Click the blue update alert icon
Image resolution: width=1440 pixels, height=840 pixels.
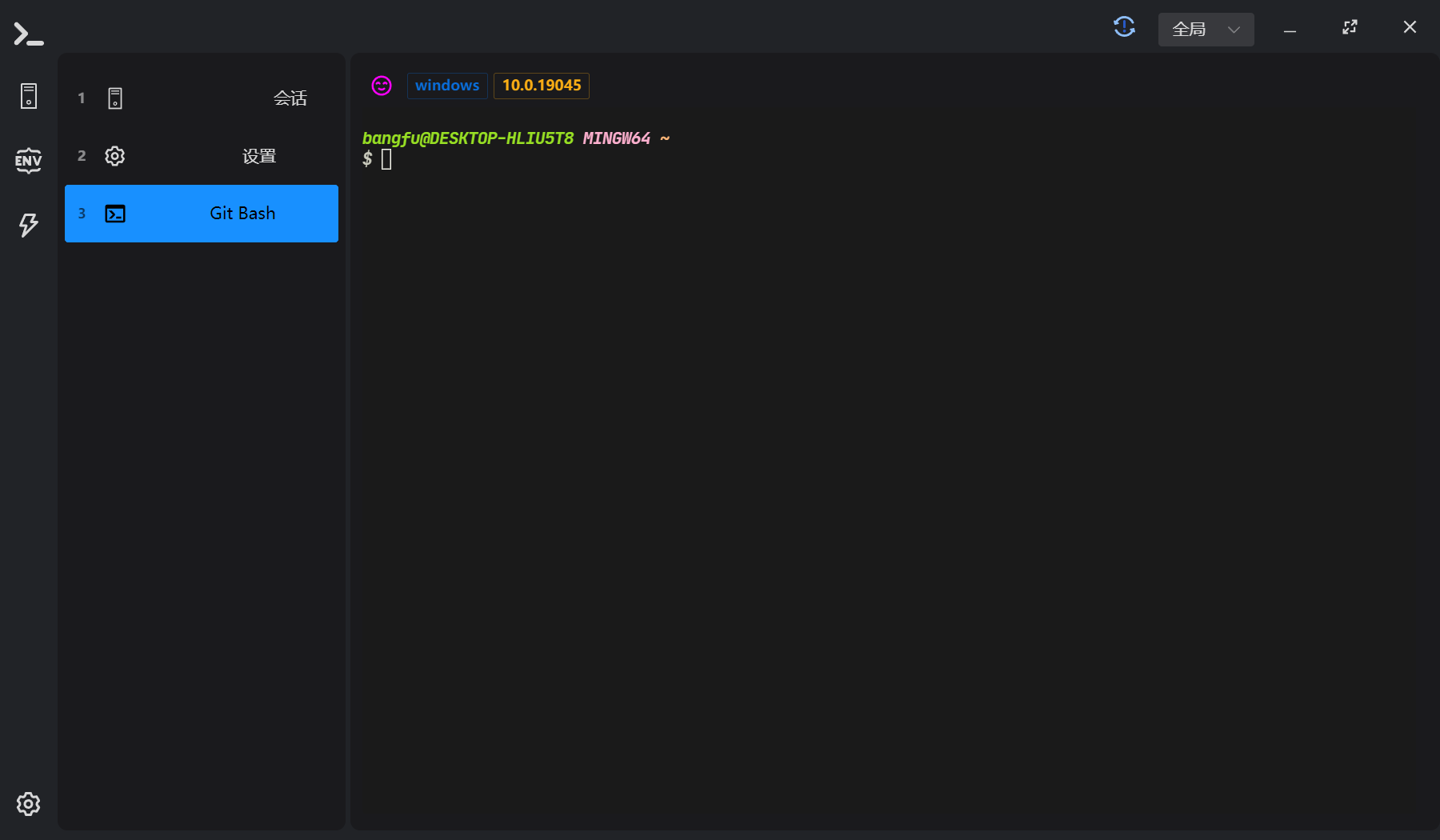tap(1124, 27)
